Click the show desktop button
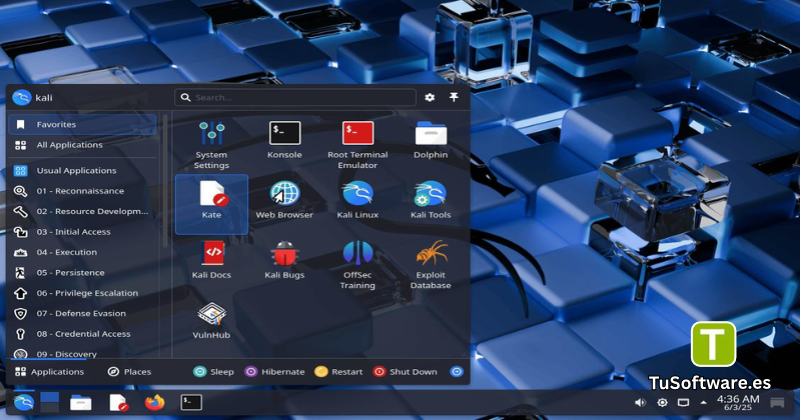Image resolution: width=800 pixels, height=420 pixels. pyautogui.click(x=777, y=403)
